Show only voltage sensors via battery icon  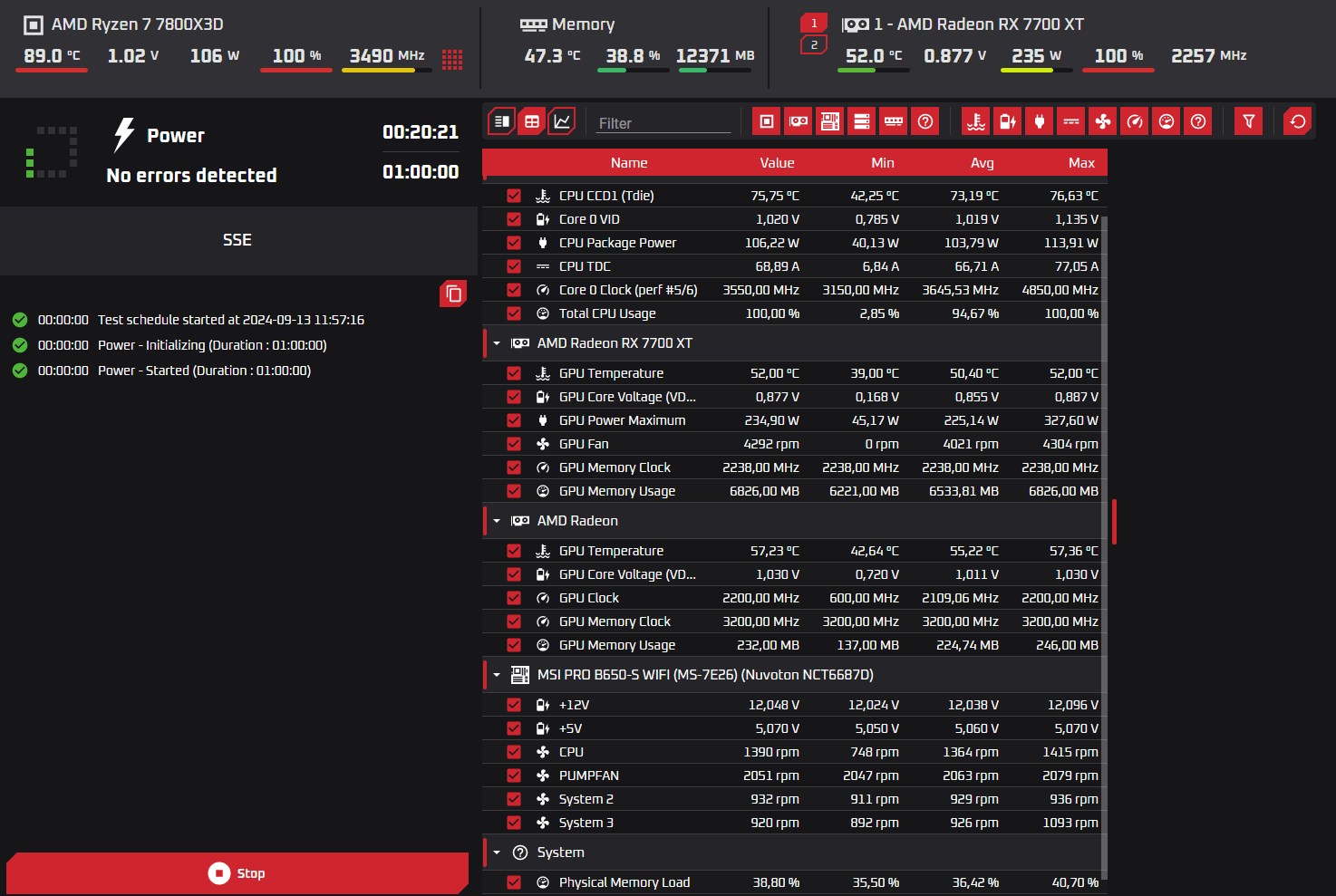[x=1008, y=120]
